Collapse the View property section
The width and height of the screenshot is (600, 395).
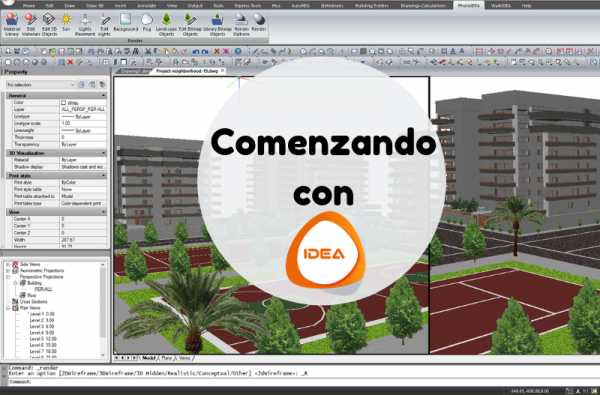click(103, 212)
